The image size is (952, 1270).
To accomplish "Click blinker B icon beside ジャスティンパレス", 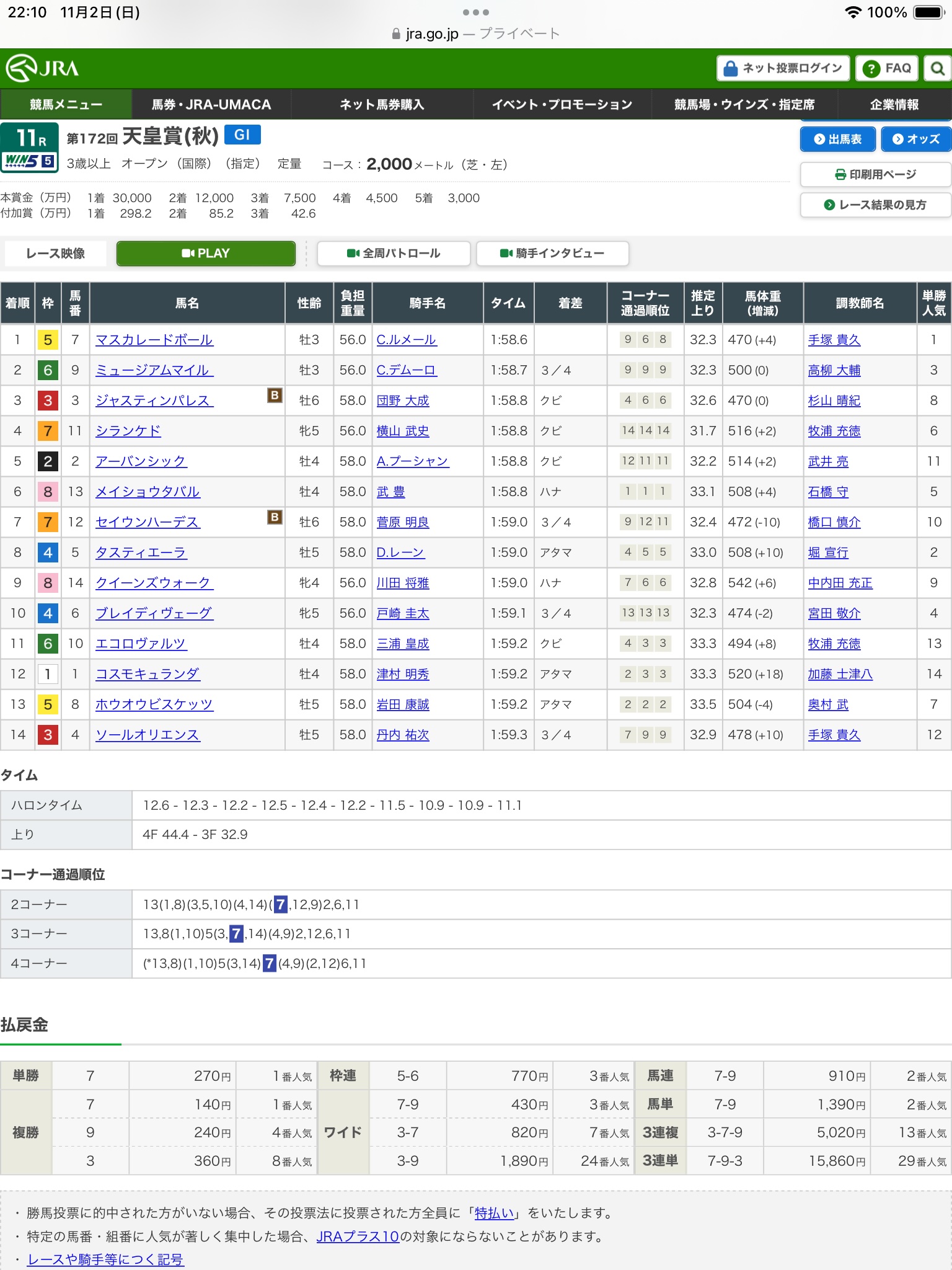I will 275,395.
